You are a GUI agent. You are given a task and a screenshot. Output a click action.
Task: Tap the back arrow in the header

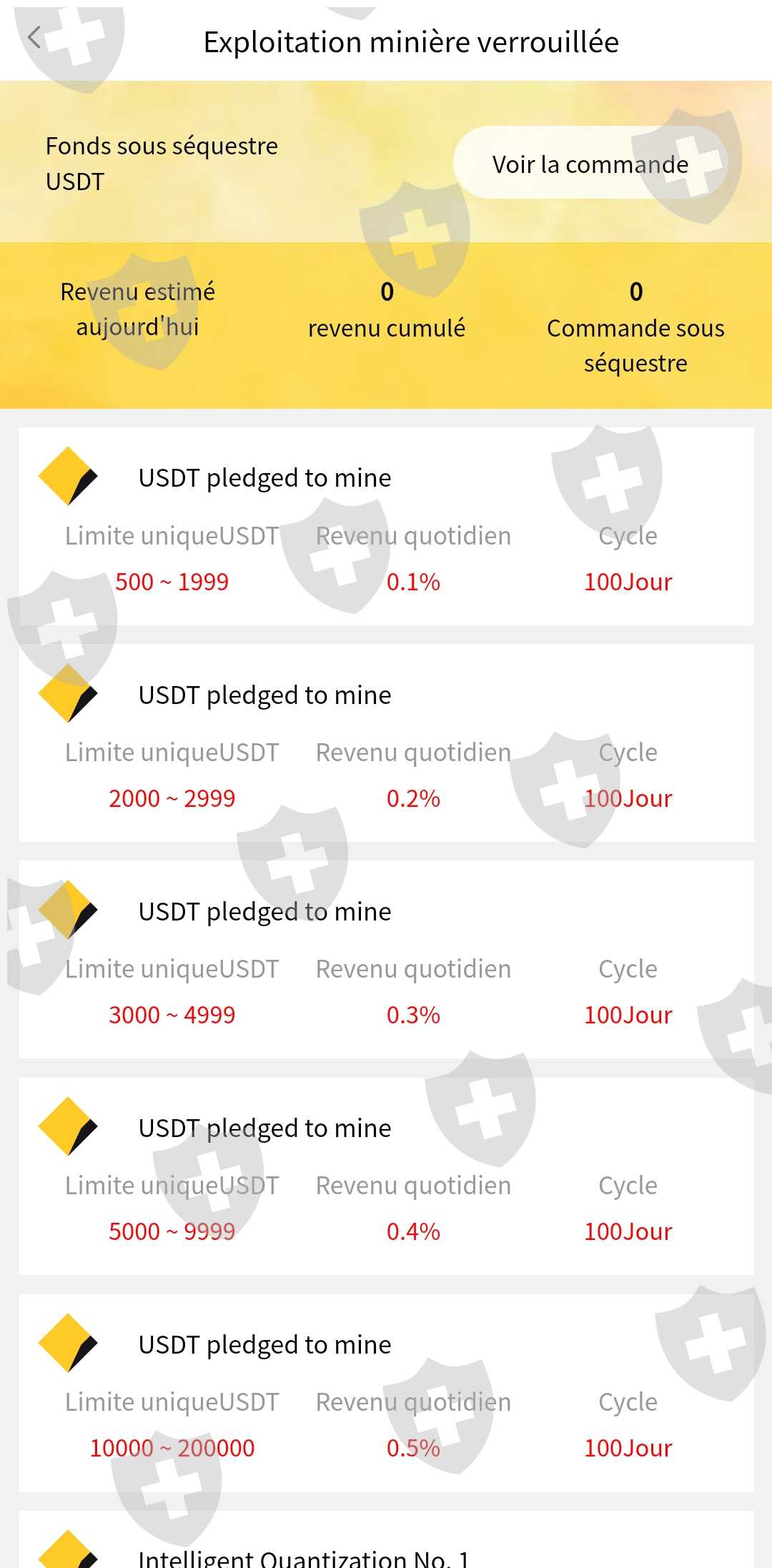coord(34,38)
